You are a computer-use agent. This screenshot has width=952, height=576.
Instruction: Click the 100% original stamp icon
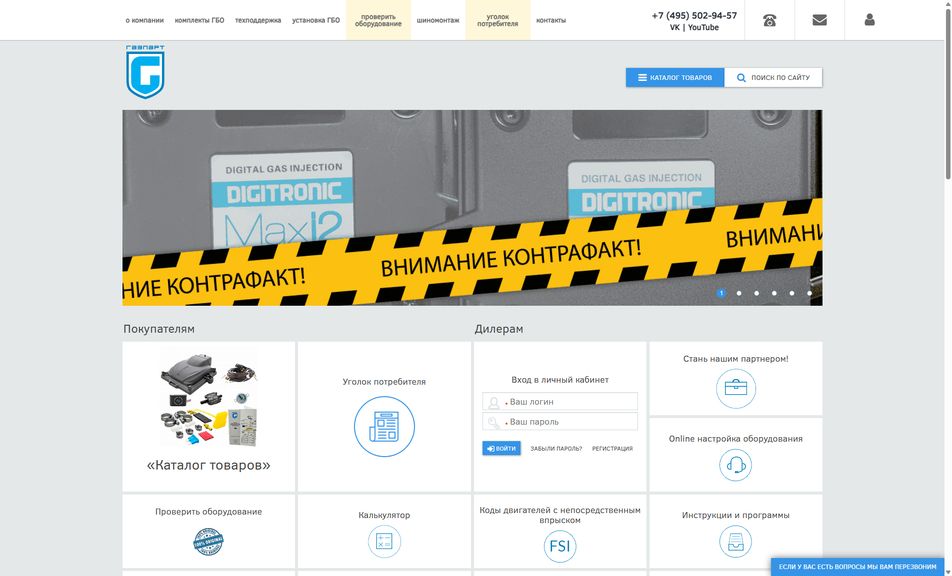208,541
